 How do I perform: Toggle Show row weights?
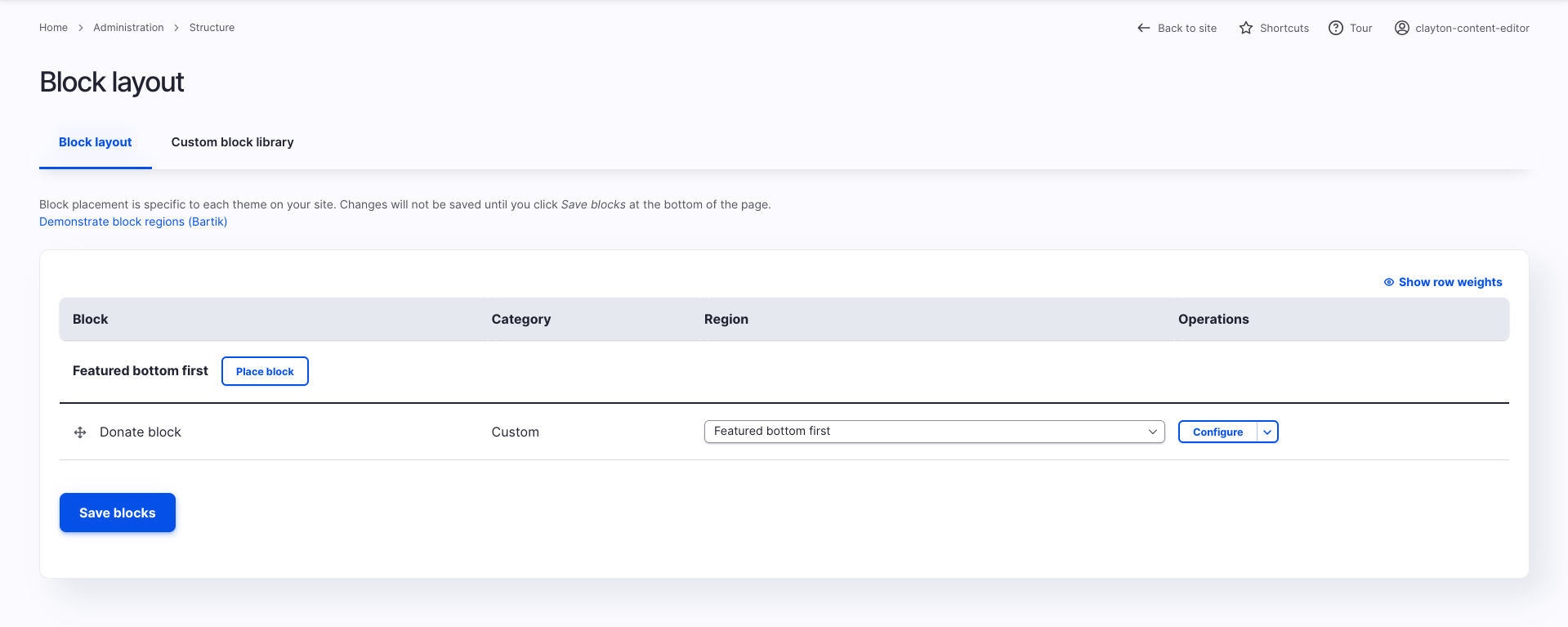pos(1450,282)
